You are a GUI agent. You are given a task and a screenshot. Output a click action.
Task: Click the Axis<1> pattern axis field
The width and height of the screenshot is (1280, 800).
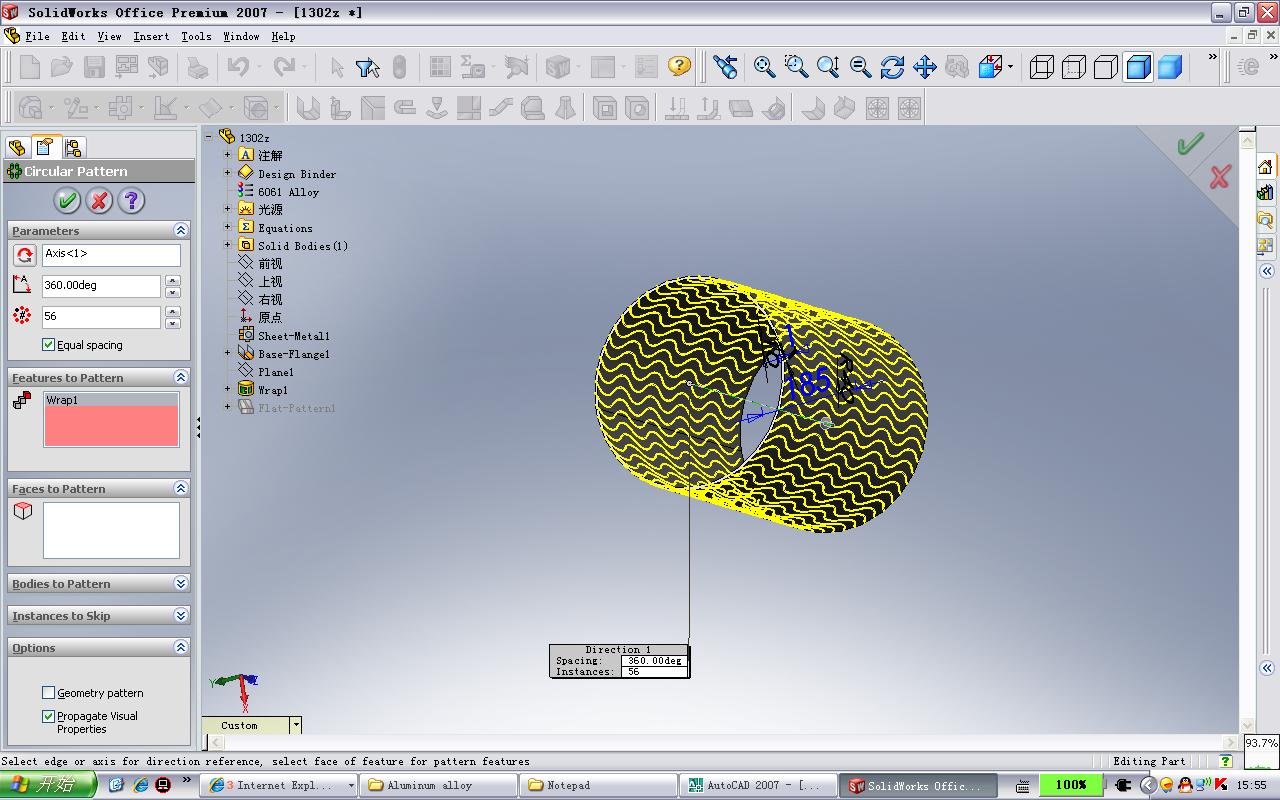click(111, 255)
